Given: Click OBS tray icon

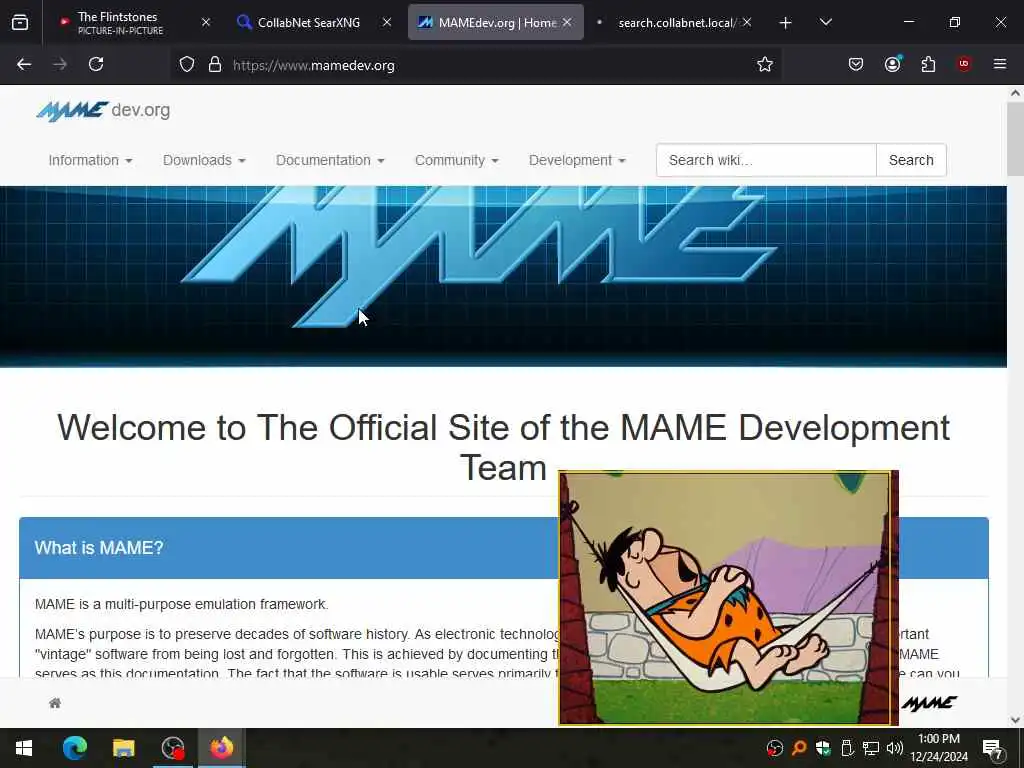Looking at the screenshot, I should click(775, 748).
